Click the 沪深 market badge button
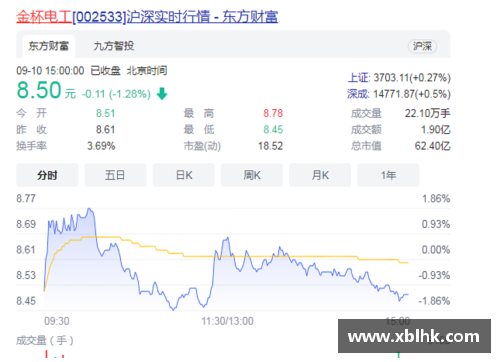Viewport: 500px width, 362px height. pos(422,46)
